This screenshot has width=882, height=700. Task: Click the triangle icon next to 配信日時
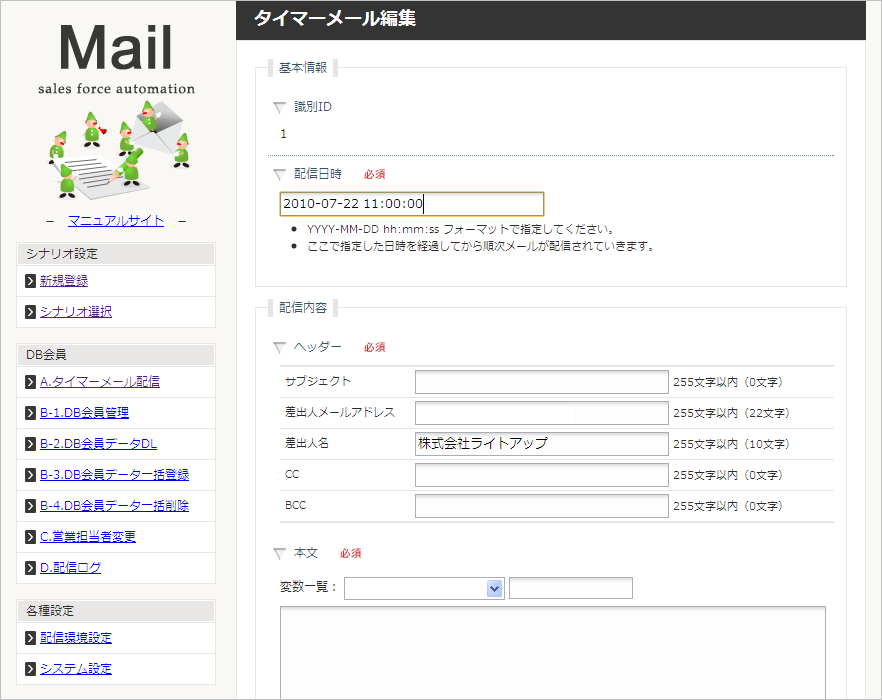point(279,174)
